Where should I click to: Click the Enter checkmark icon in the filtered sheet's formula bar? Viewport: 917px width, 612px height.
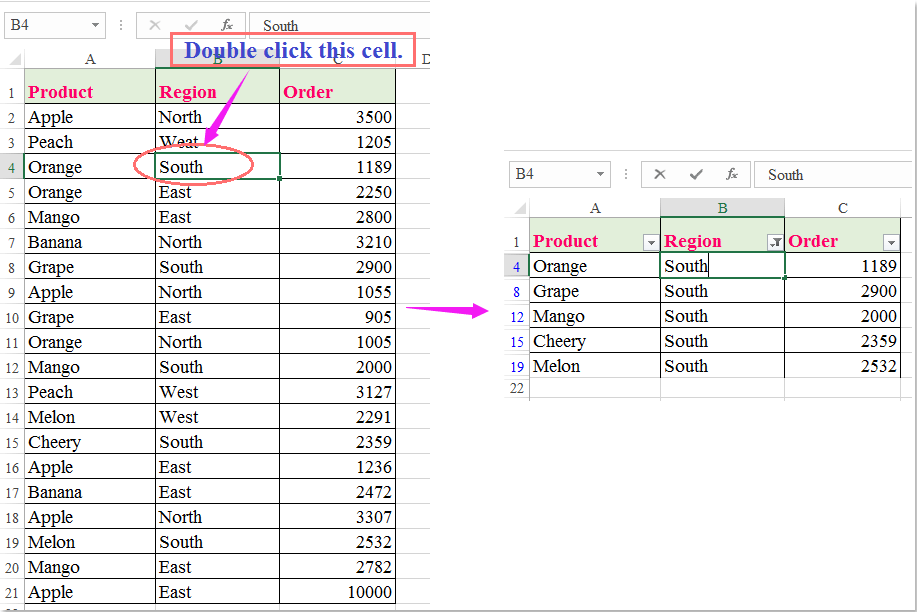coord(696,174)
